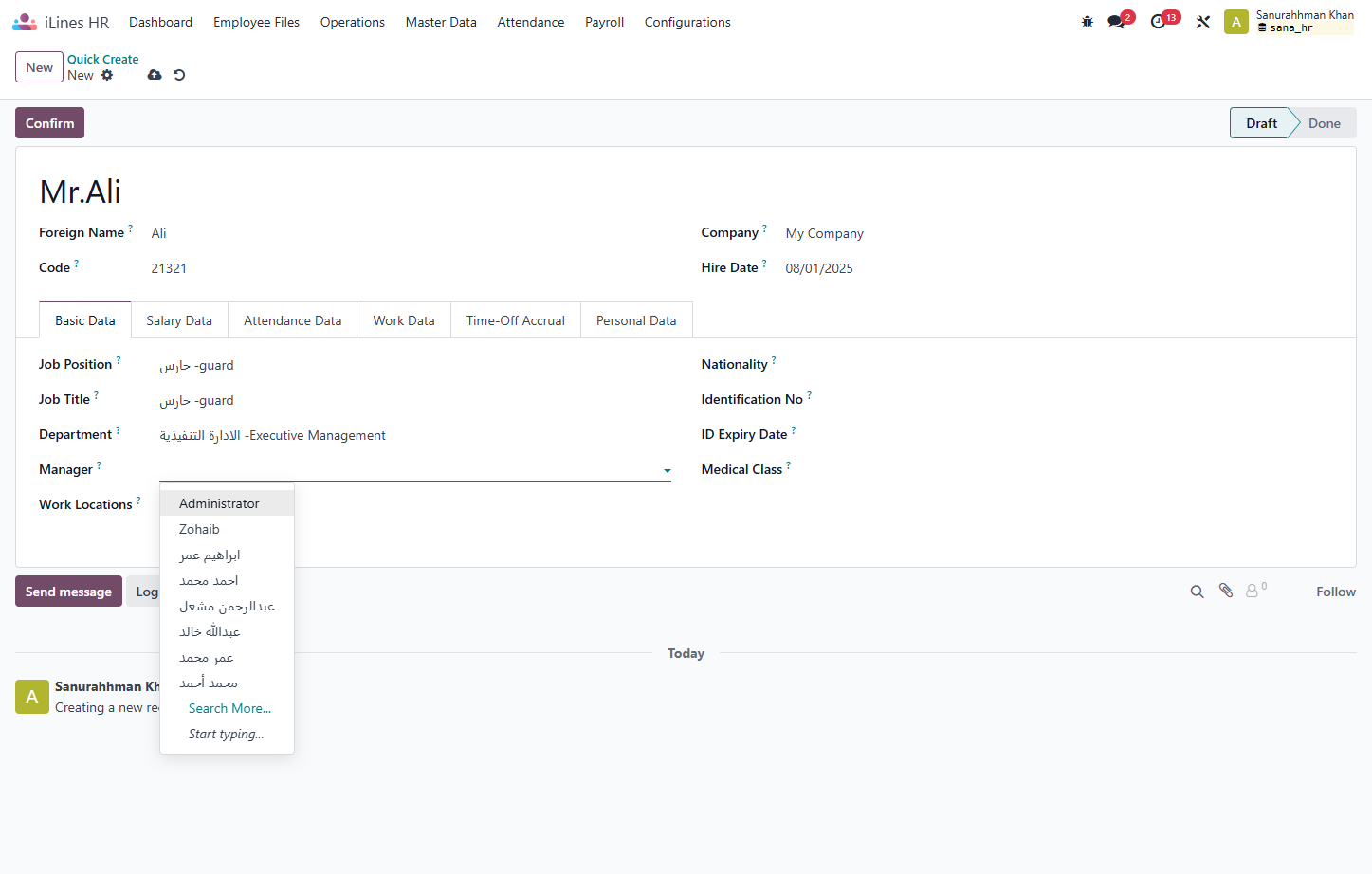Viewport: 1372px width, 874px height.
Task: Click the Search More... link
Action: coord(229,708)
